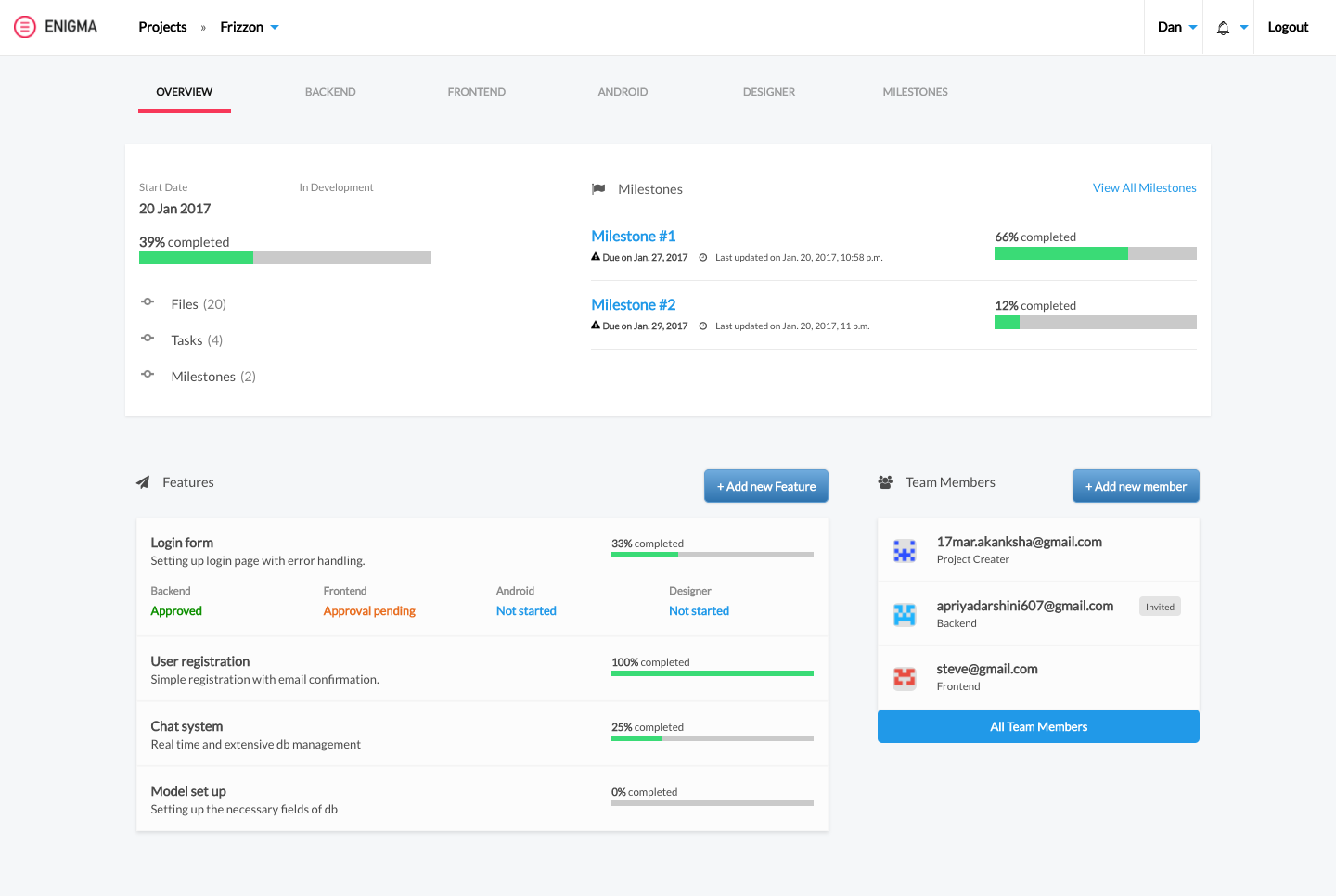Click the Enigma logo icon
The width and height of the screenshot is (1336, 896).
coord(25,27)
